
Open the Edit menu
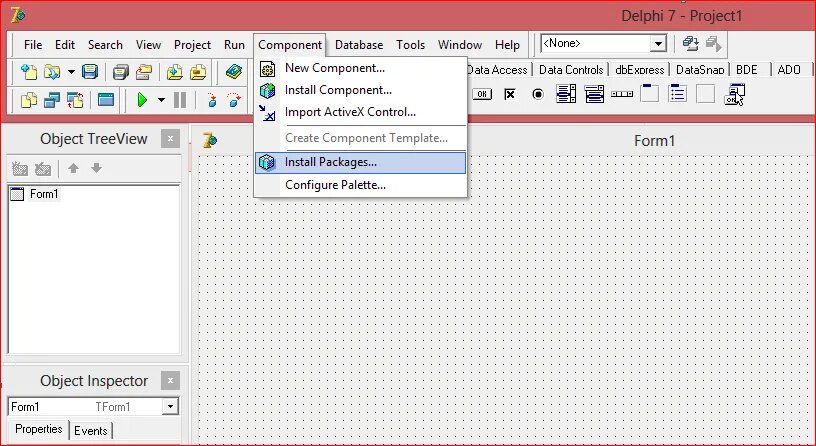(65, 45)
